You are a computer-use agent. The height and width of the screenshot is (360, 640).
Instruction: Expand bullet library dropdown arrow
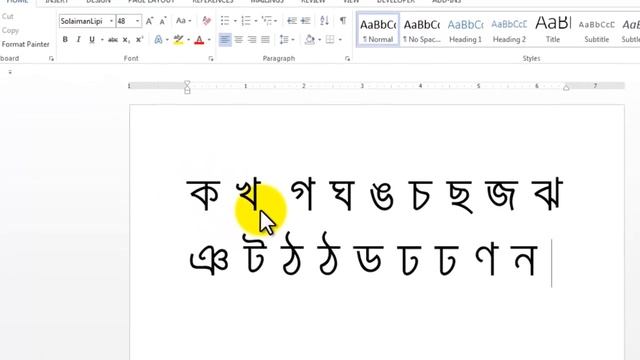(235, 21)
